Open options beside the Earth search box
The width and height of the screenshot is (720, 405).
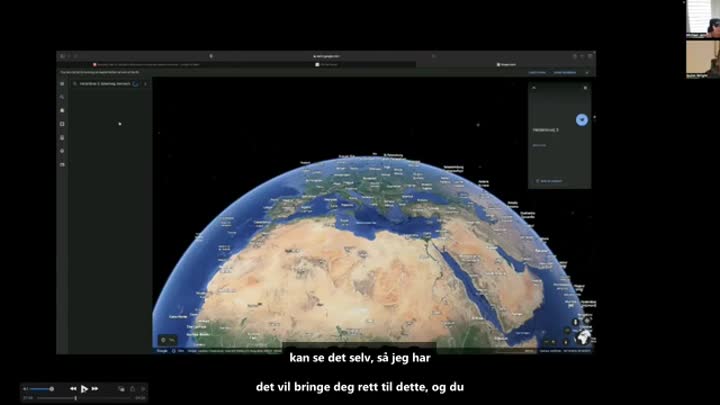pyautogui.click(x=146, y=84)
